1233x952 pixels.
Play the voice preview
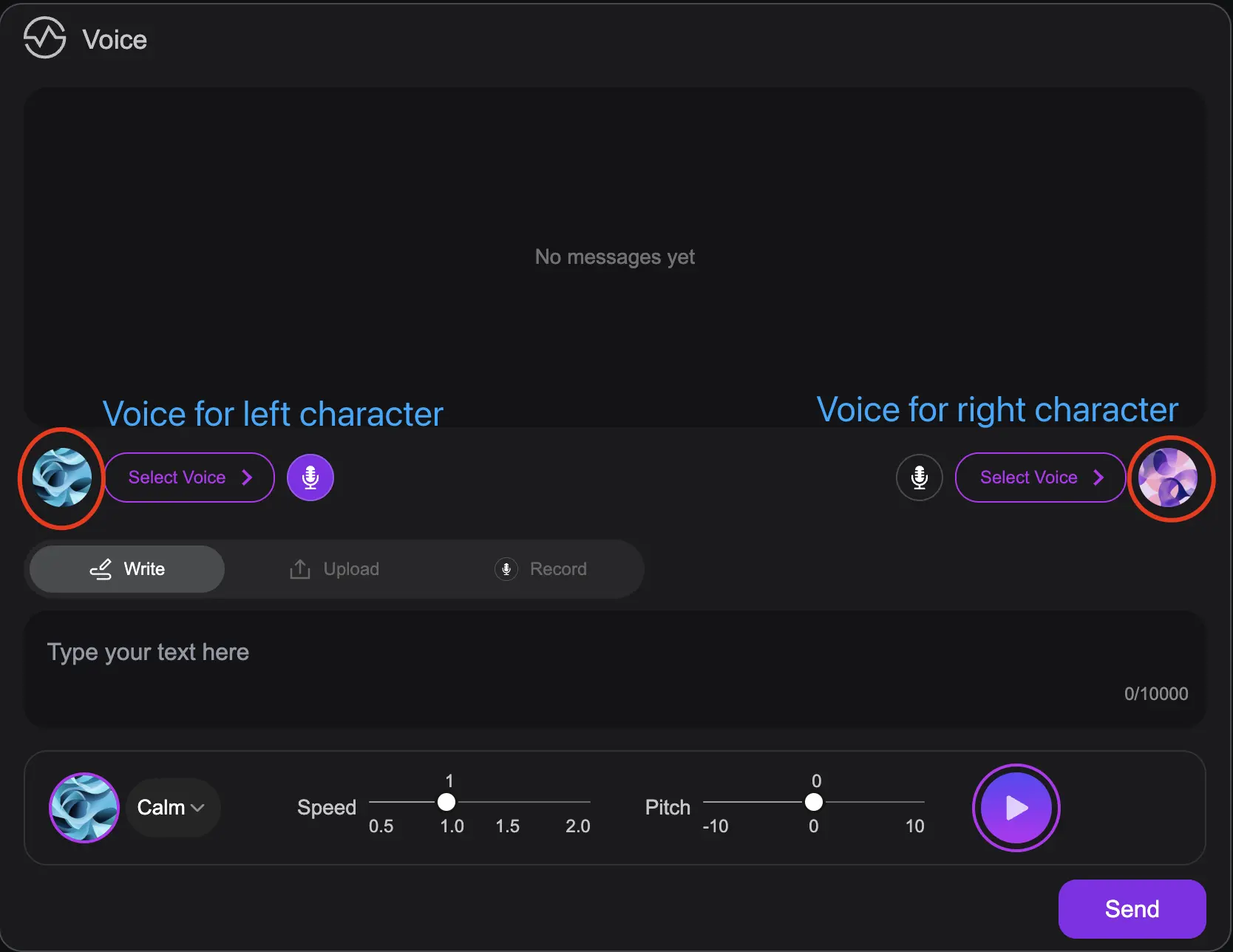coord(1016,808)
